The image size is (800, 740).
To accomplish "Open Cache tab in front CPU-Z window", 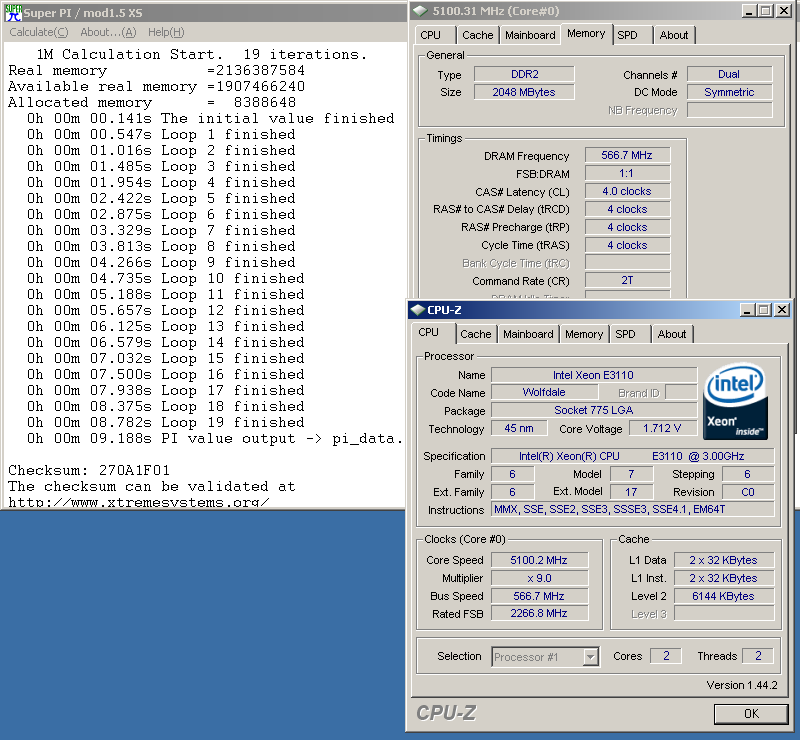I will click(476, 334).
